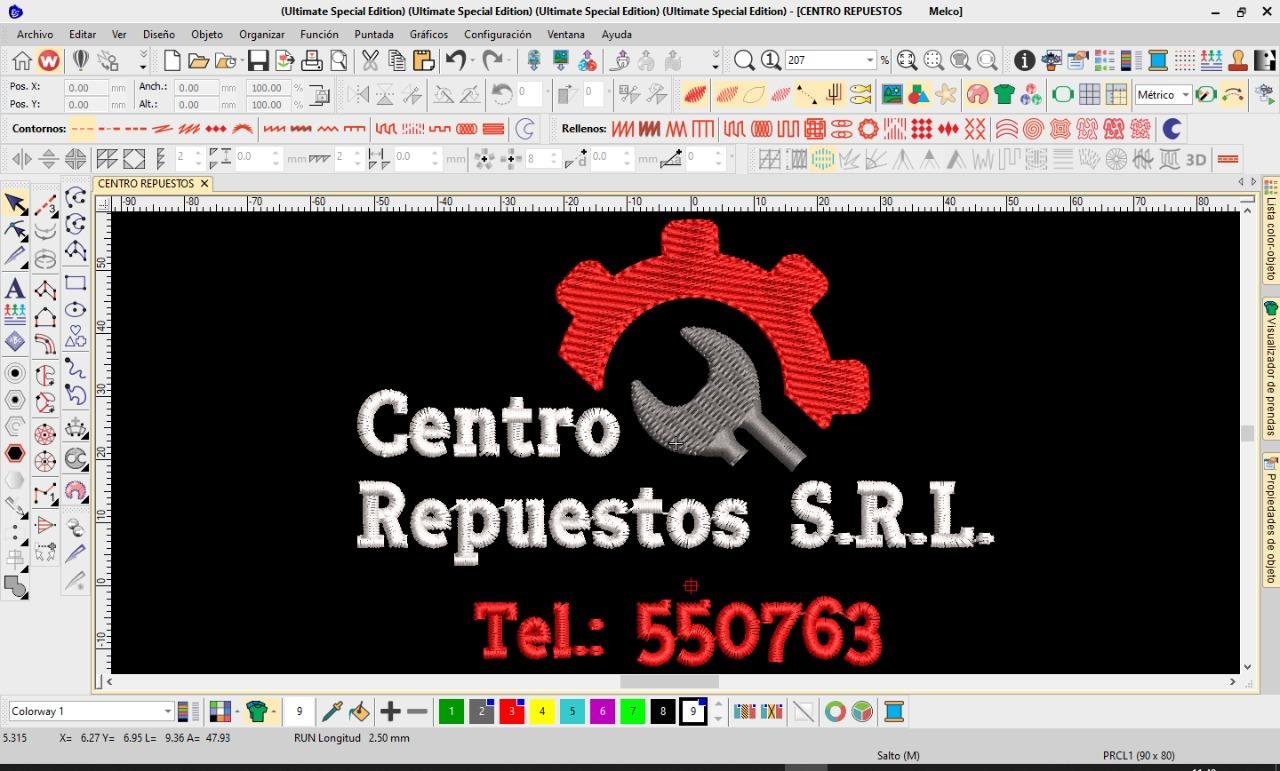
Task: Click the Cut scissors icon
Action: click(x=370, y=61)
